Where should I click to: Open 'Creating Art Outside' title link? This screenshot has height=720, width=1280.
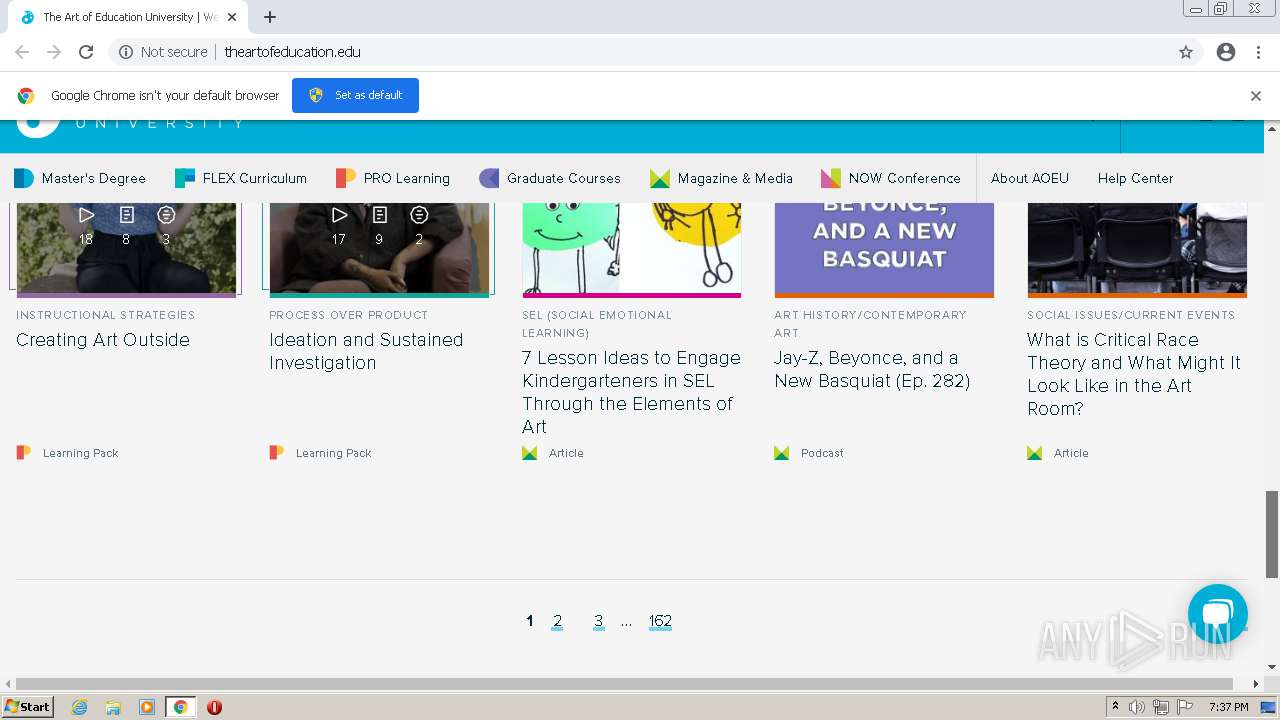click(x=103, y=340)
